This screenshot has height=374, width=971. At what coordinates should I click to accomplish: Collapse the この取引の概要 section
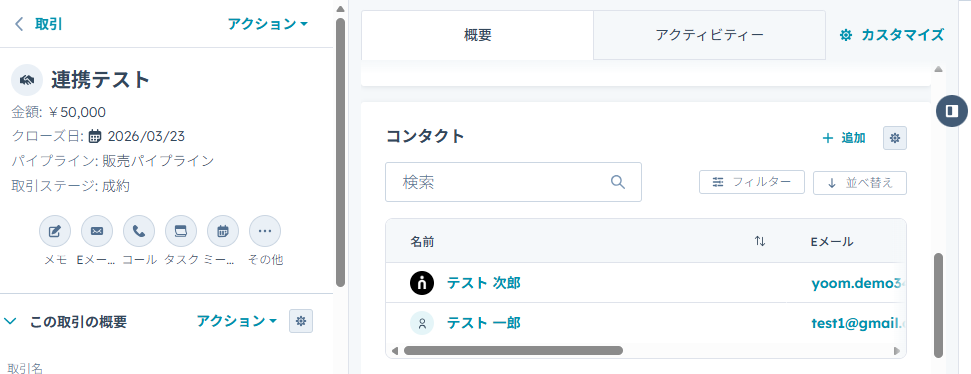(x=11, y=321)
